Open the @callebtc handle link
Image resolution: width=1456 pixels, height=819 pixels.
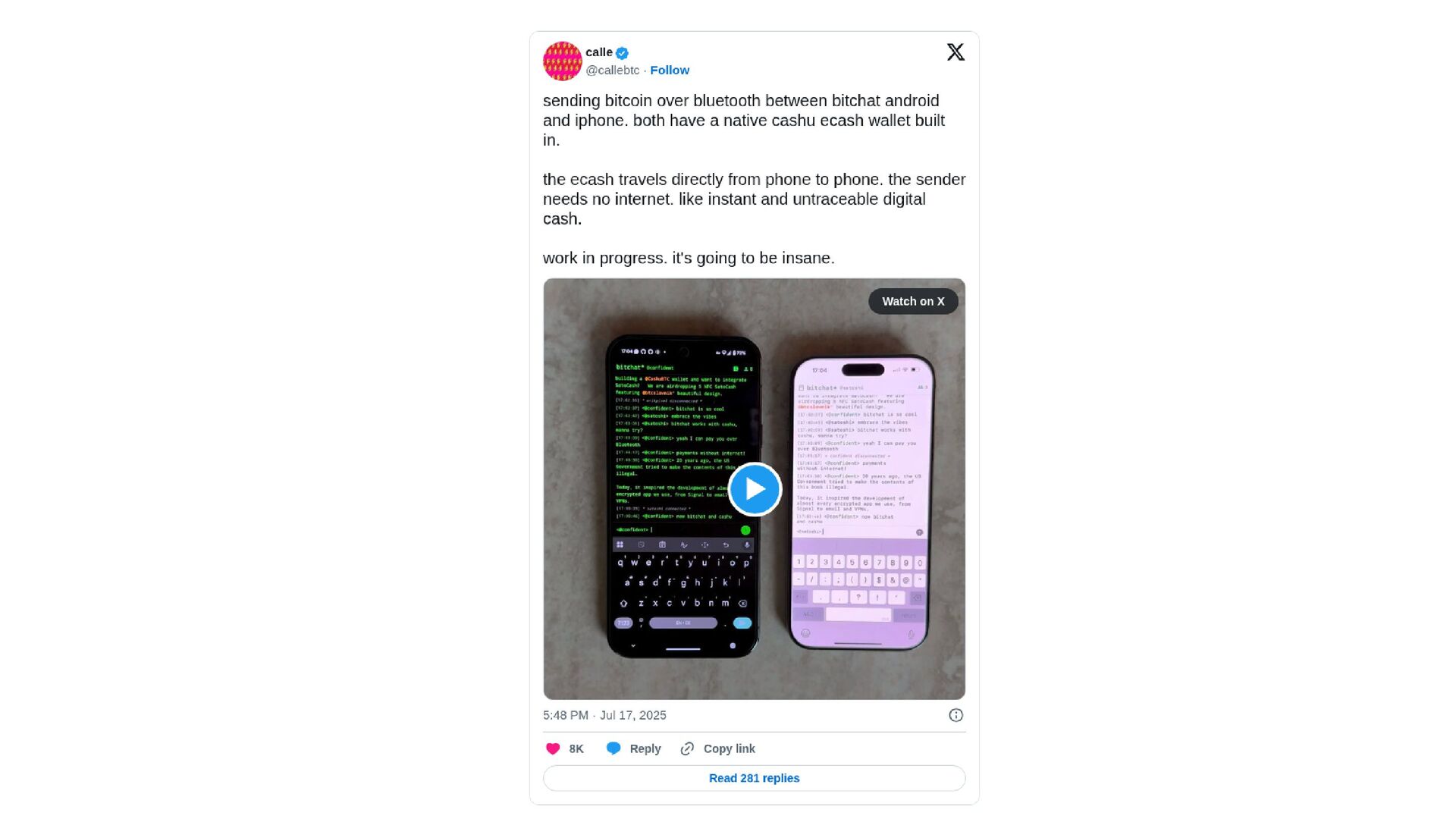[x=613, y=70]
